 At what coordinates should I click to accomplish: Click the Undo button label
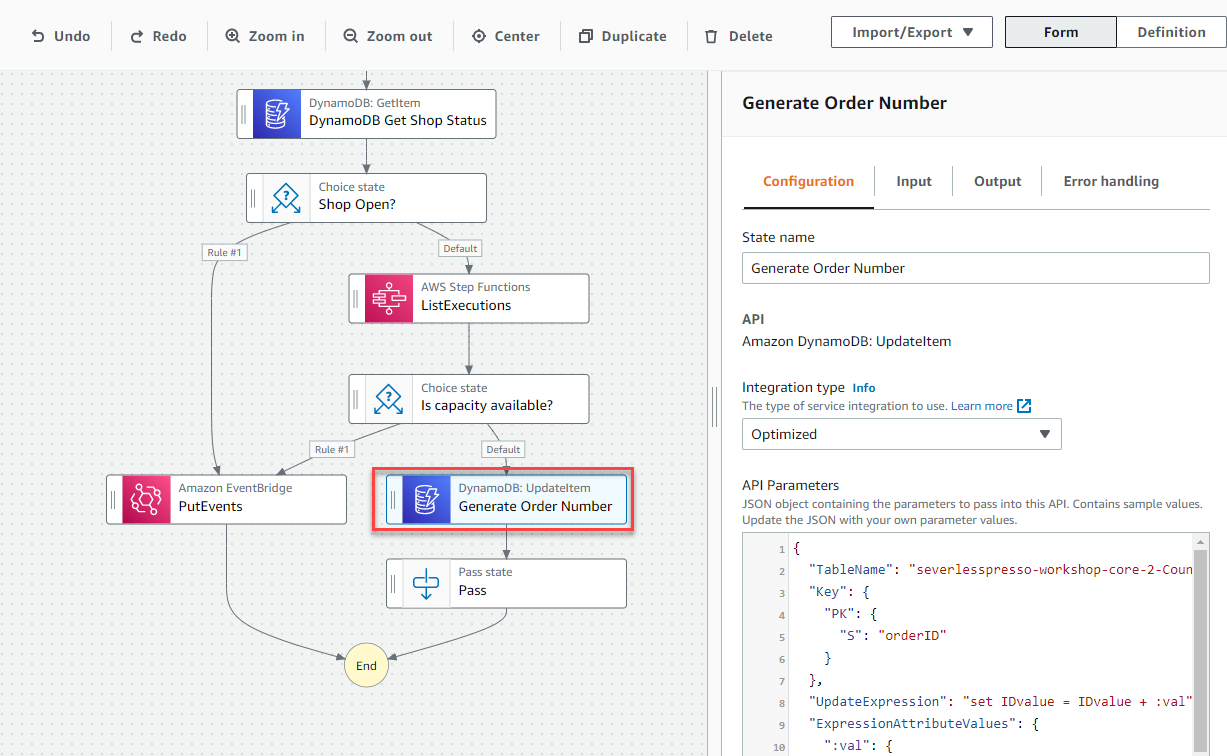(72, 36)
